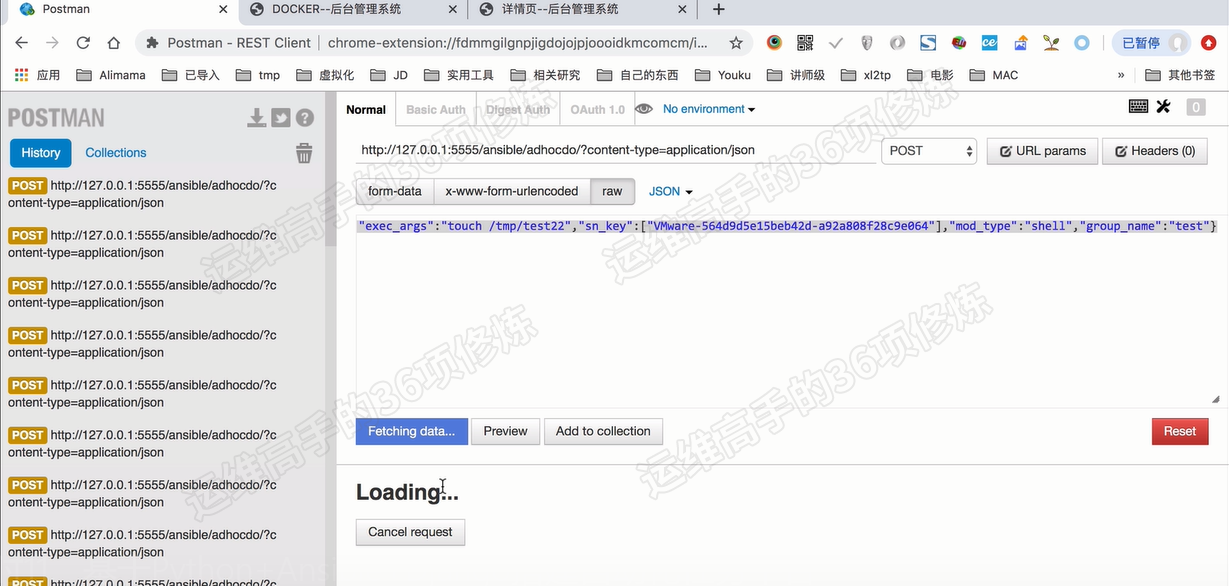Viewport: 1229px width, 586px height.
Task: Click the bookmark star in the address bar
Action: tap(737, 44)
